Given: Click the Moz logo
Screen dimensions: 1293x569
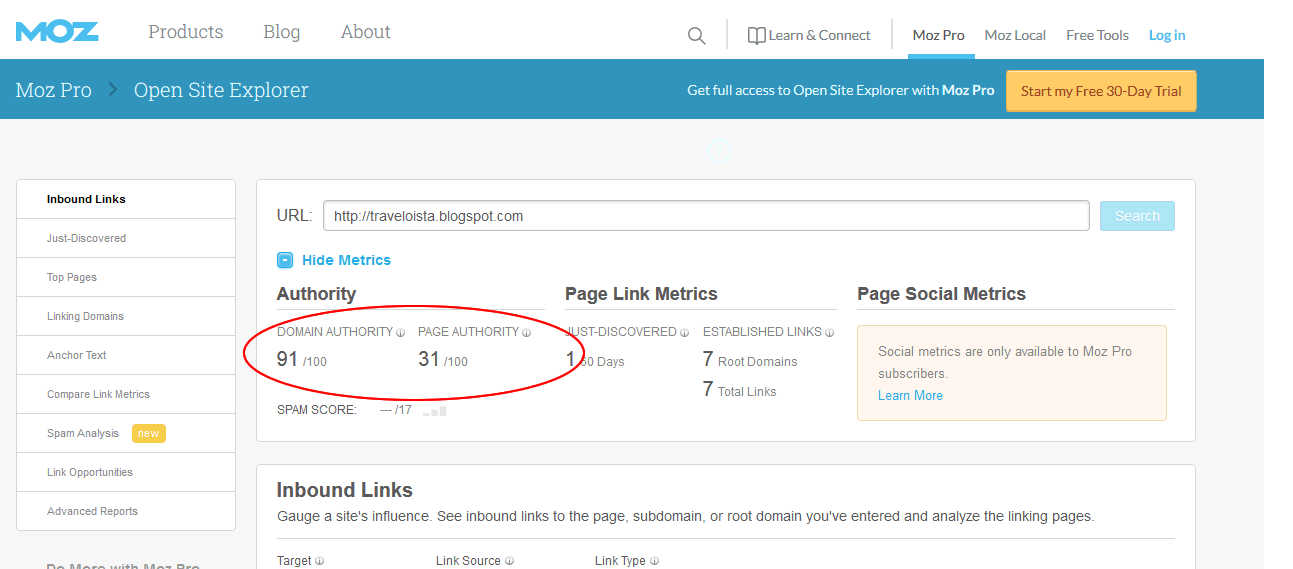Looking at the screenshot, I should tap(57, 32).
